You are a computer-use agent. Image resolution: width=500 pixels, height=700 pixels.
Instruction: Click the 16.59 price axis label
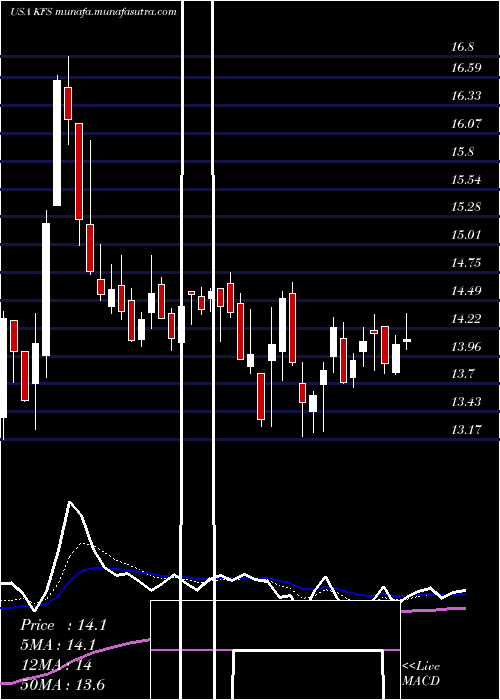click(466, 68)
